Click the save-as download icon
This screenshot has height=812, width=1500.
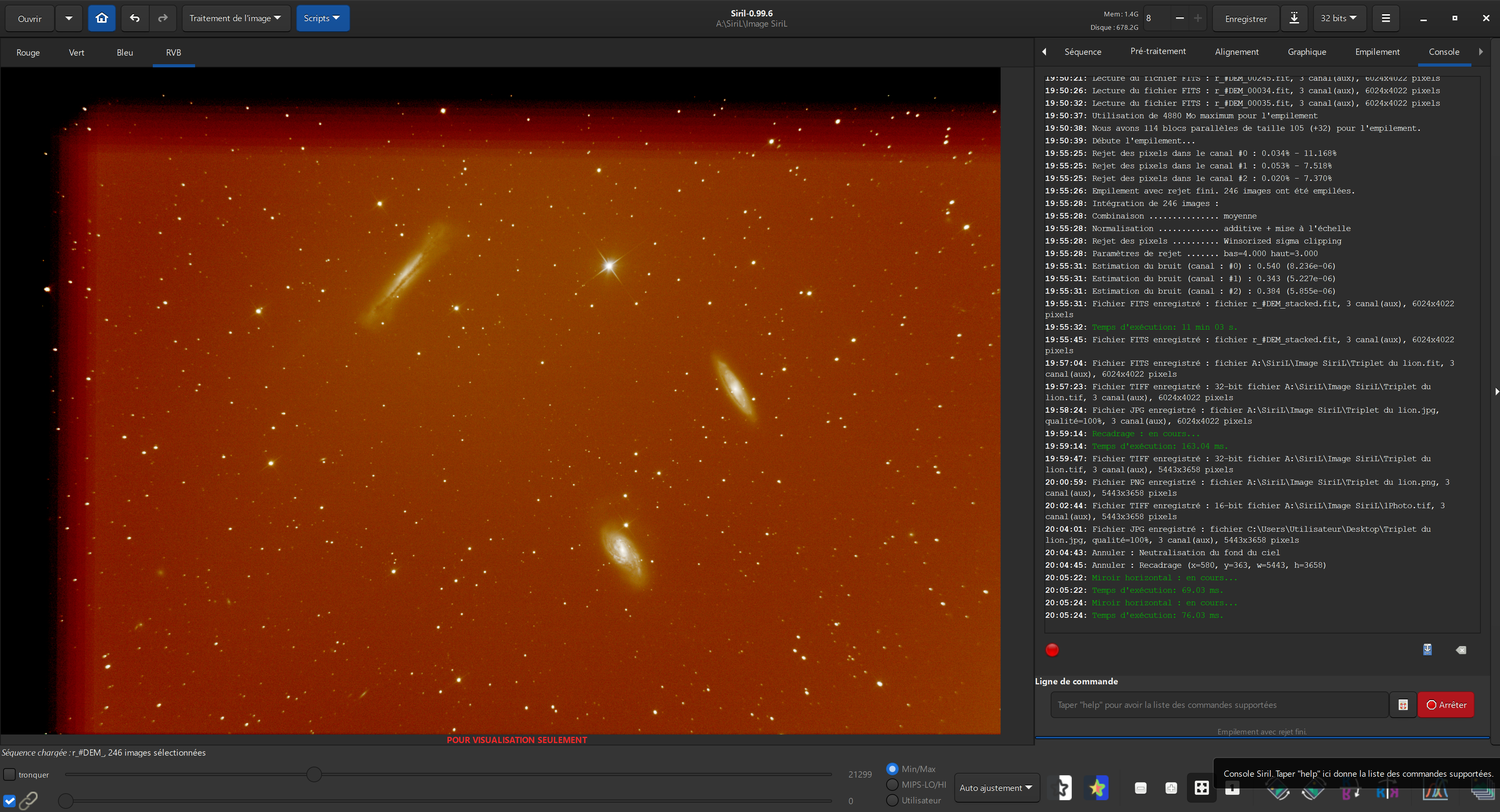point(1295,18)
